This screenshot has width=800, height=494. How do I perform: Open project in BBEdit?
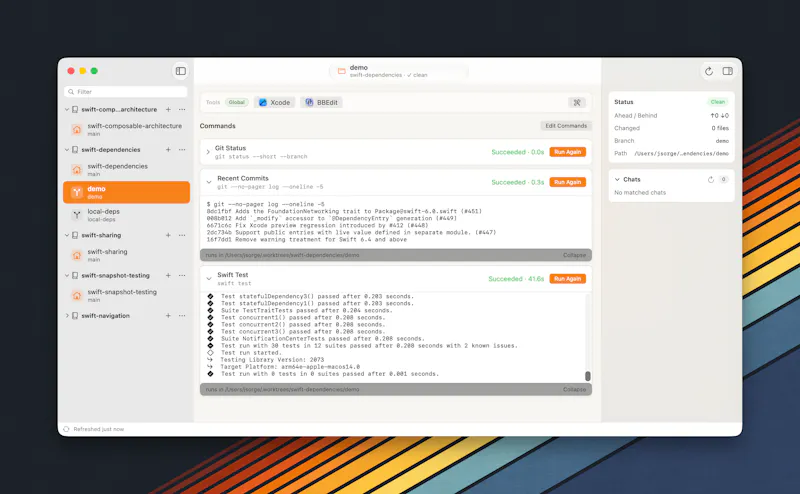[321, 103]
